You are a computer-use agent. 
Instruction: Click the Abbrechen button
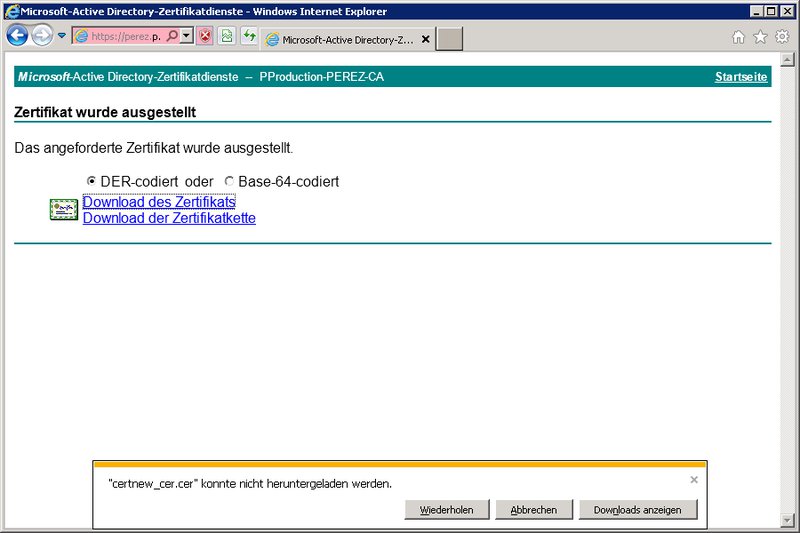coord(534,510)
